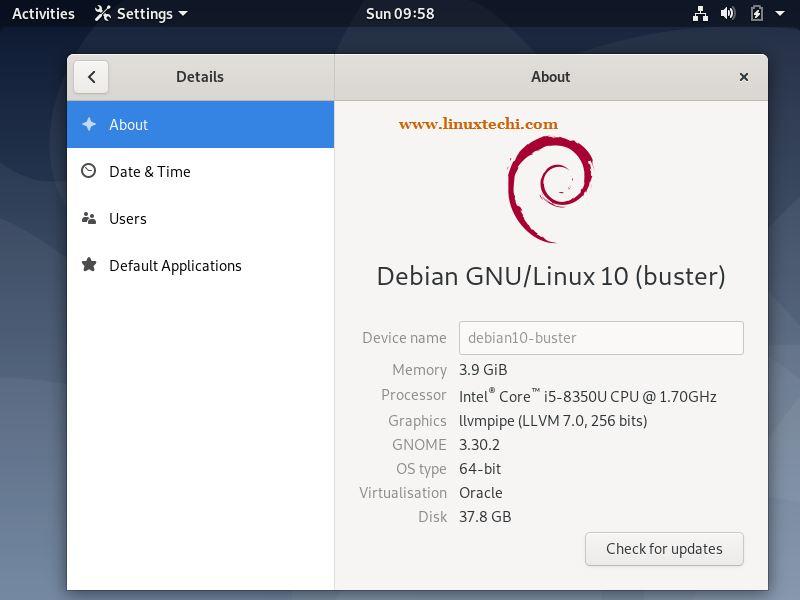Click the people icon next to Users
The image size is (800, 600).
(x=91, y=218)
